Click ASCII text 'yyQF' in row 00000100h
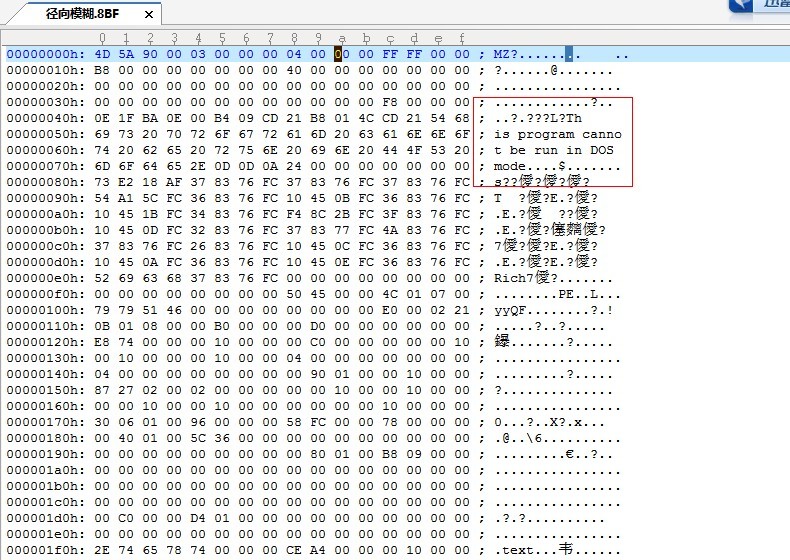The image size is (790, 560). pyautogui.click(x=509, y=310)
